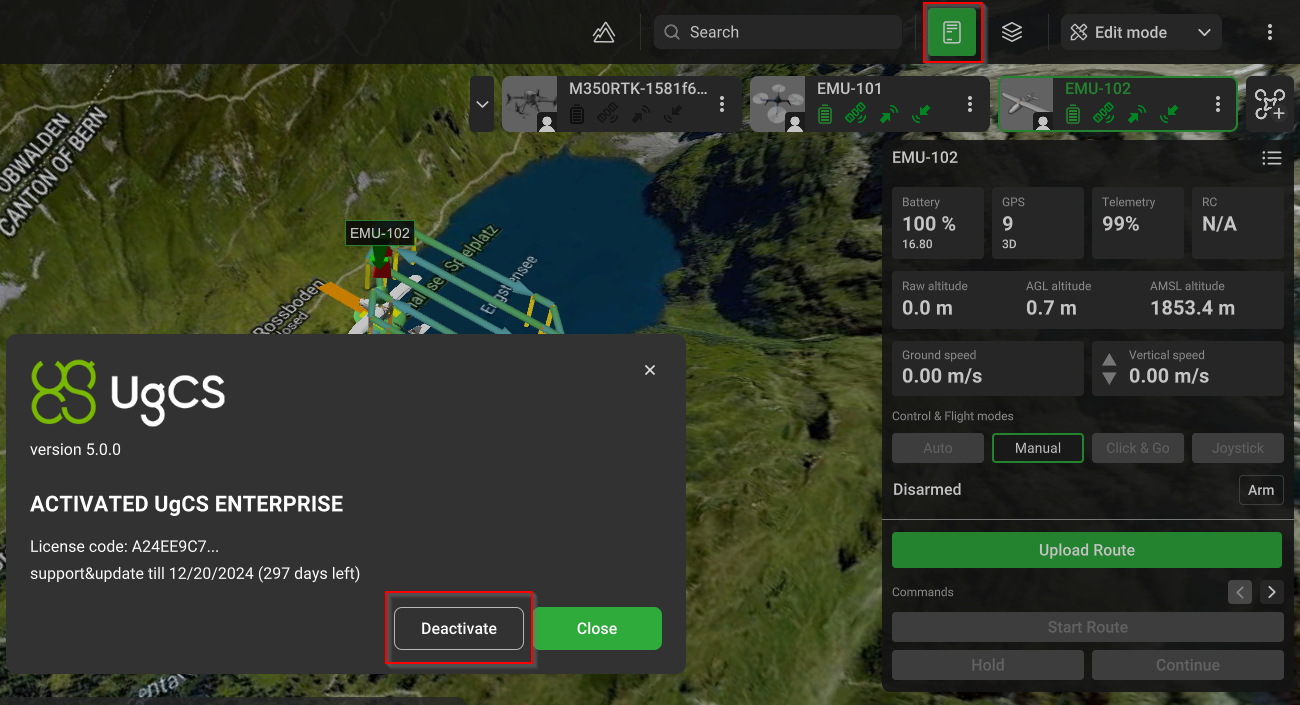
Task: Open EMU-102 panel list view icon
Action: coord(1271,158)
